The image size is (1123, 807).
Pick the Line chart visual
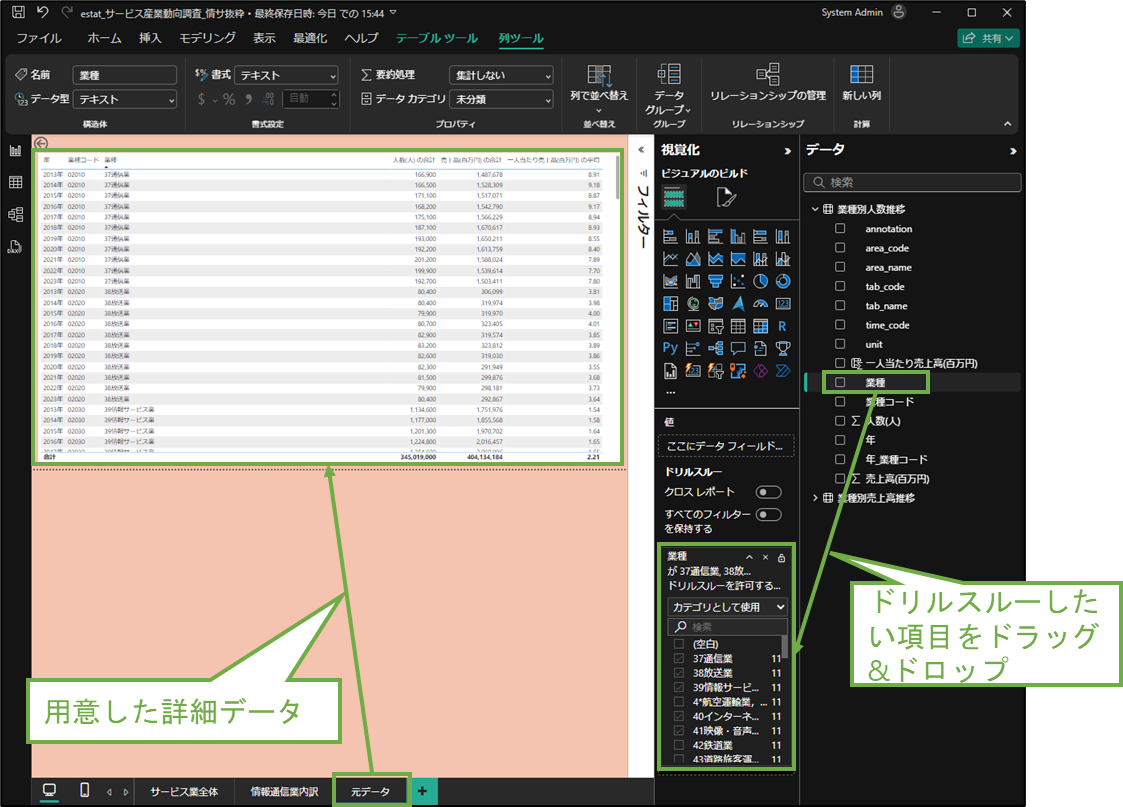click(x=670, y=259)
